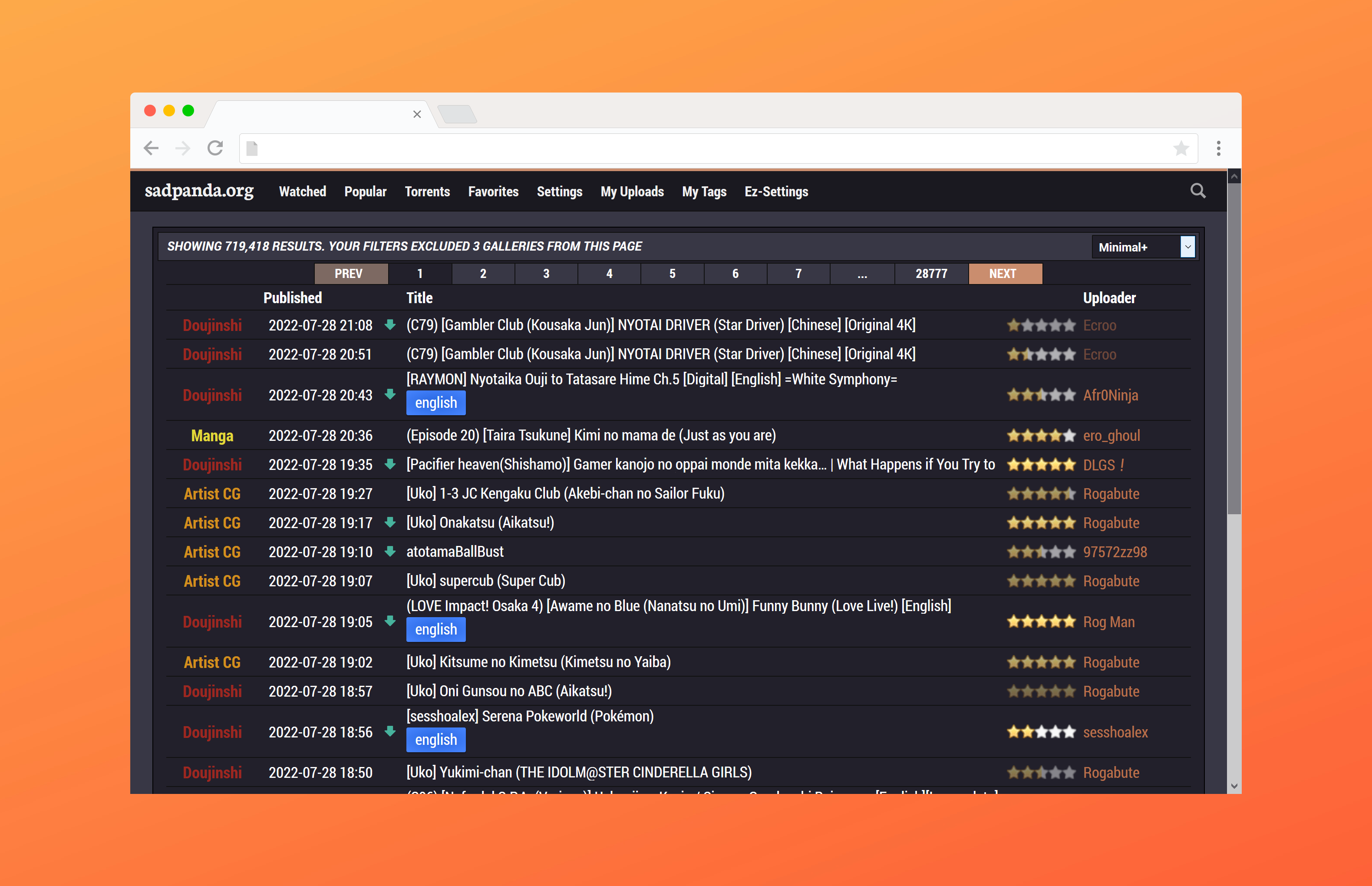This screenshot has height=886, width=1372.
Task: Open the Ez-Settings menu item
Action: (x=776, y=192)
